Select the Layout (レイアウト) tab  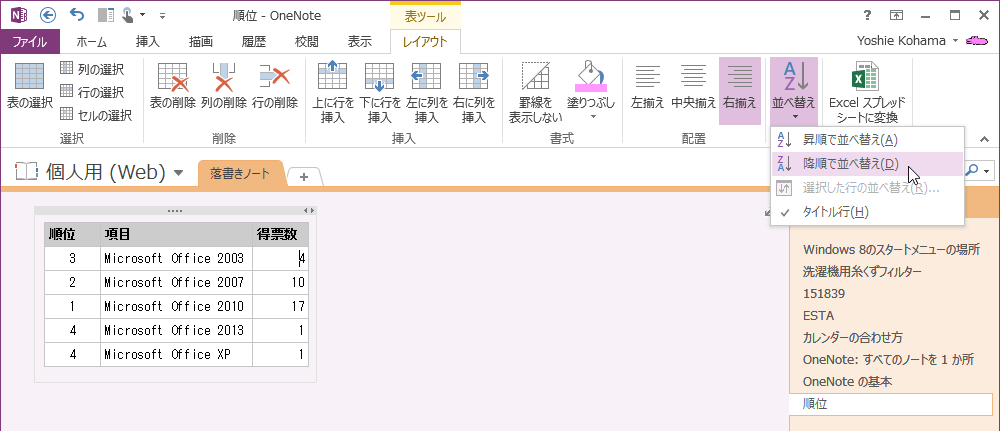(425, 42)
